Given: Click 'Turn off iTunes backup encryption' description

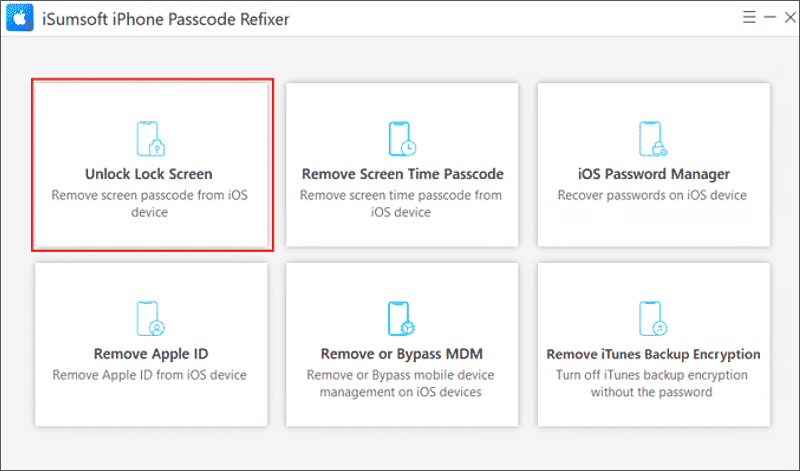Looking at the screenshot, I should click(x=652, y=383).
